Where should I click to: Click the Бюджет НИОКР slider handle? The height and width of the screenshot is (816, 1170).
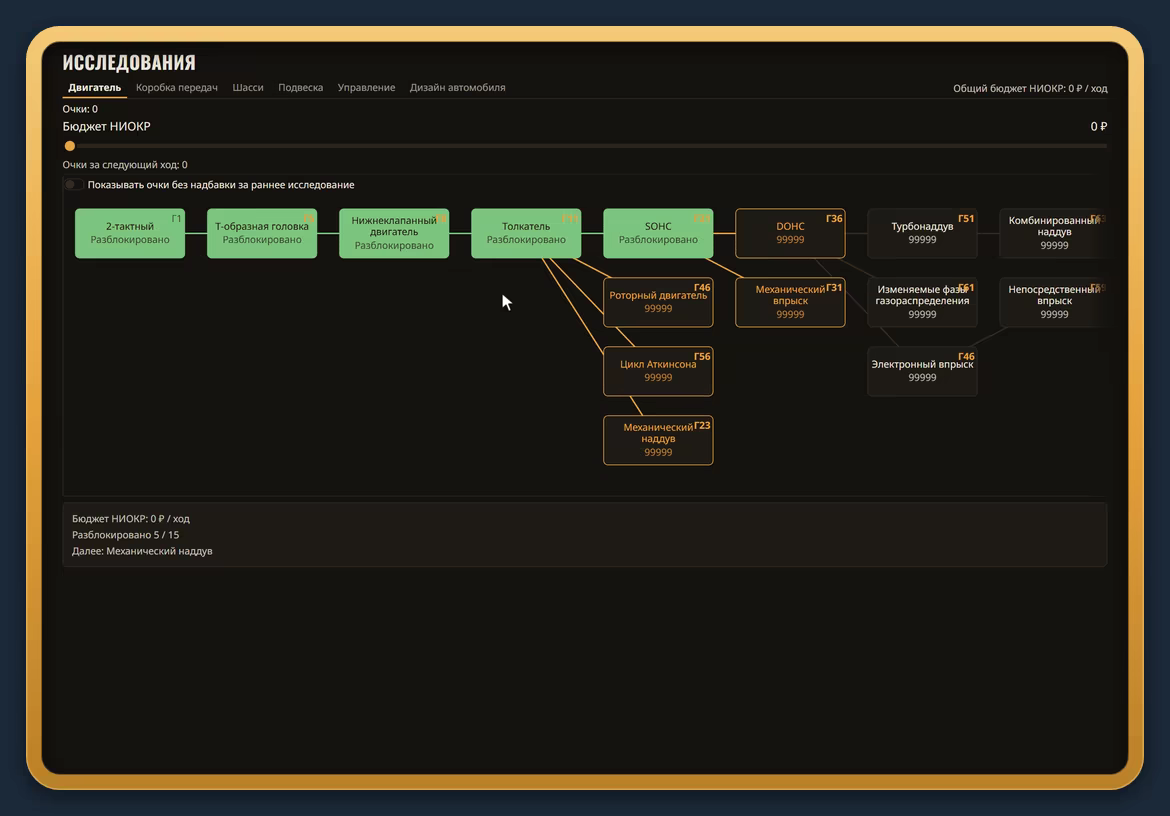click(x=69, y=146)
